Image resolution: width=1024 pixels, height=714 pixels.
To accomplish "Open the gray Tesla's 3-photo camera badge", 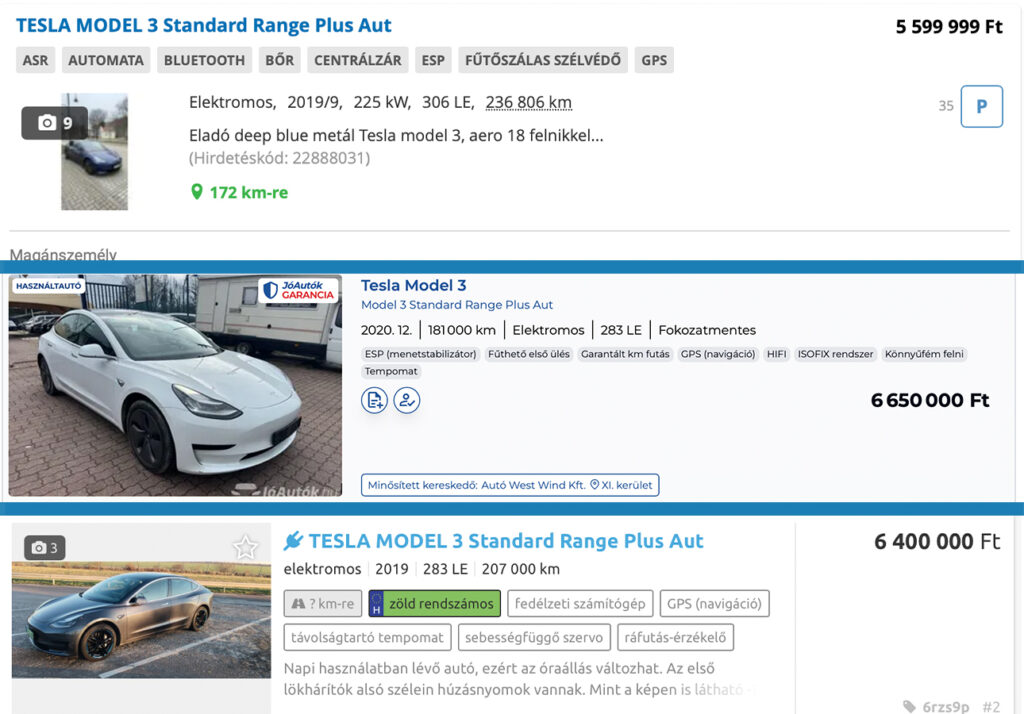I will pyautogui.click(x=44, y=548).
